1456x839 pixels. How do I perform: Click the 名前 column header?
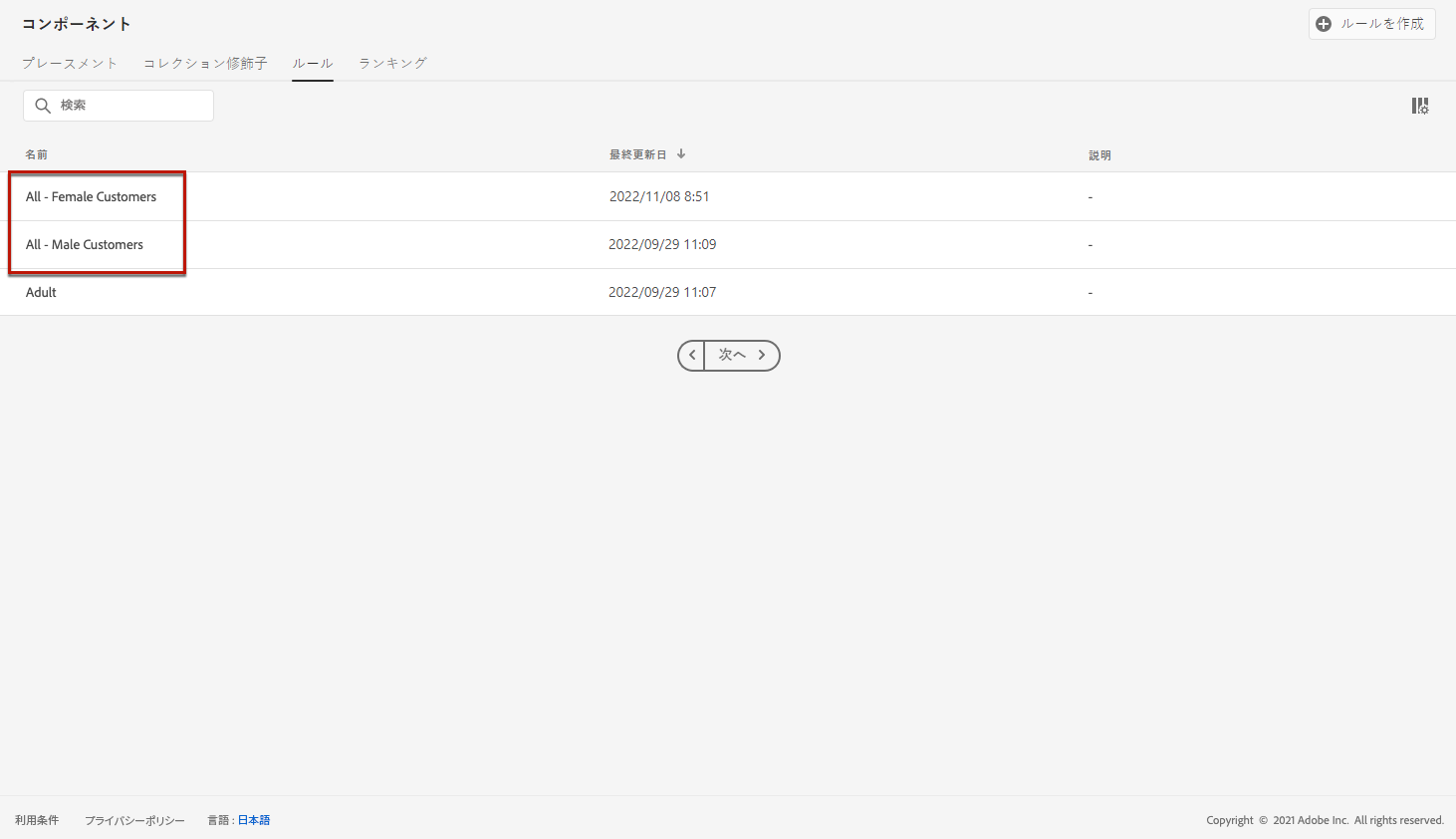(37, 154)
